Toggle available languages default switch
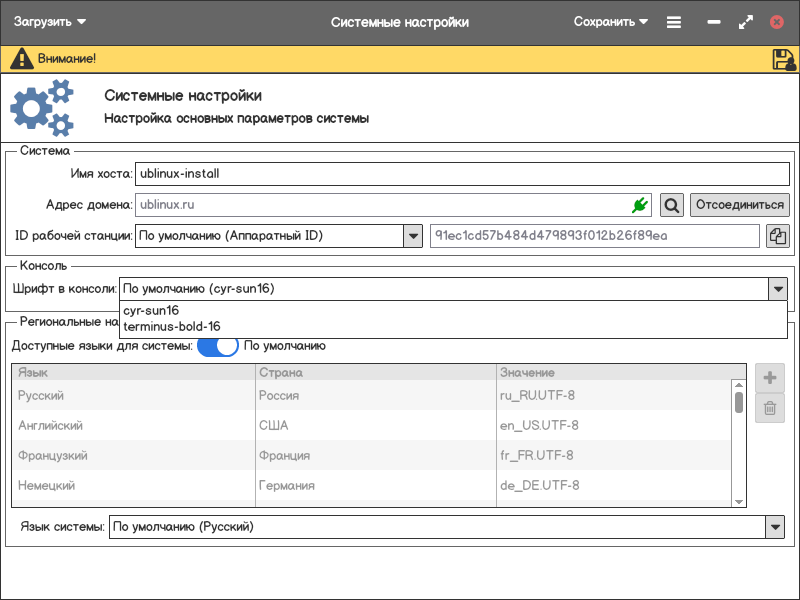The width and height of the screenshot is (800, 600). pos(217,346)
